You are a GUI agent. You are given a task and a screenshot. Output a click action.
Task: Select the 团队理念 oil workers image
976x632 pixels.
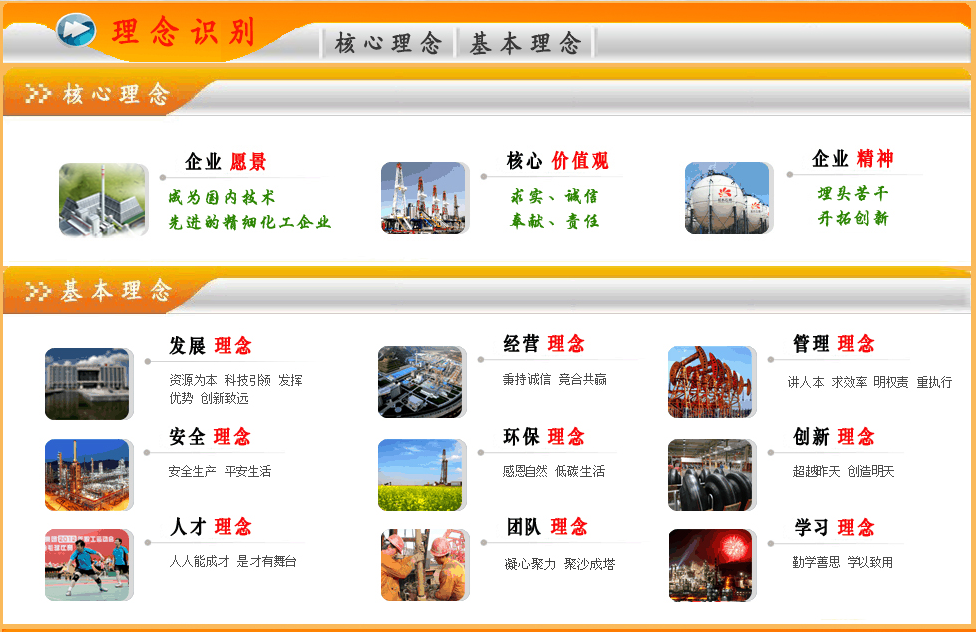[x=423, y=564]
